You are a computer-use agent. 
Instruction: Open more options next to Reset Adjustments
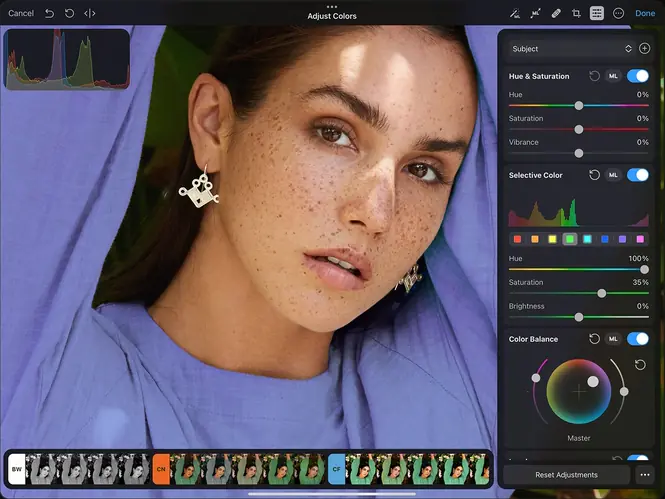[x=645, y=475]
